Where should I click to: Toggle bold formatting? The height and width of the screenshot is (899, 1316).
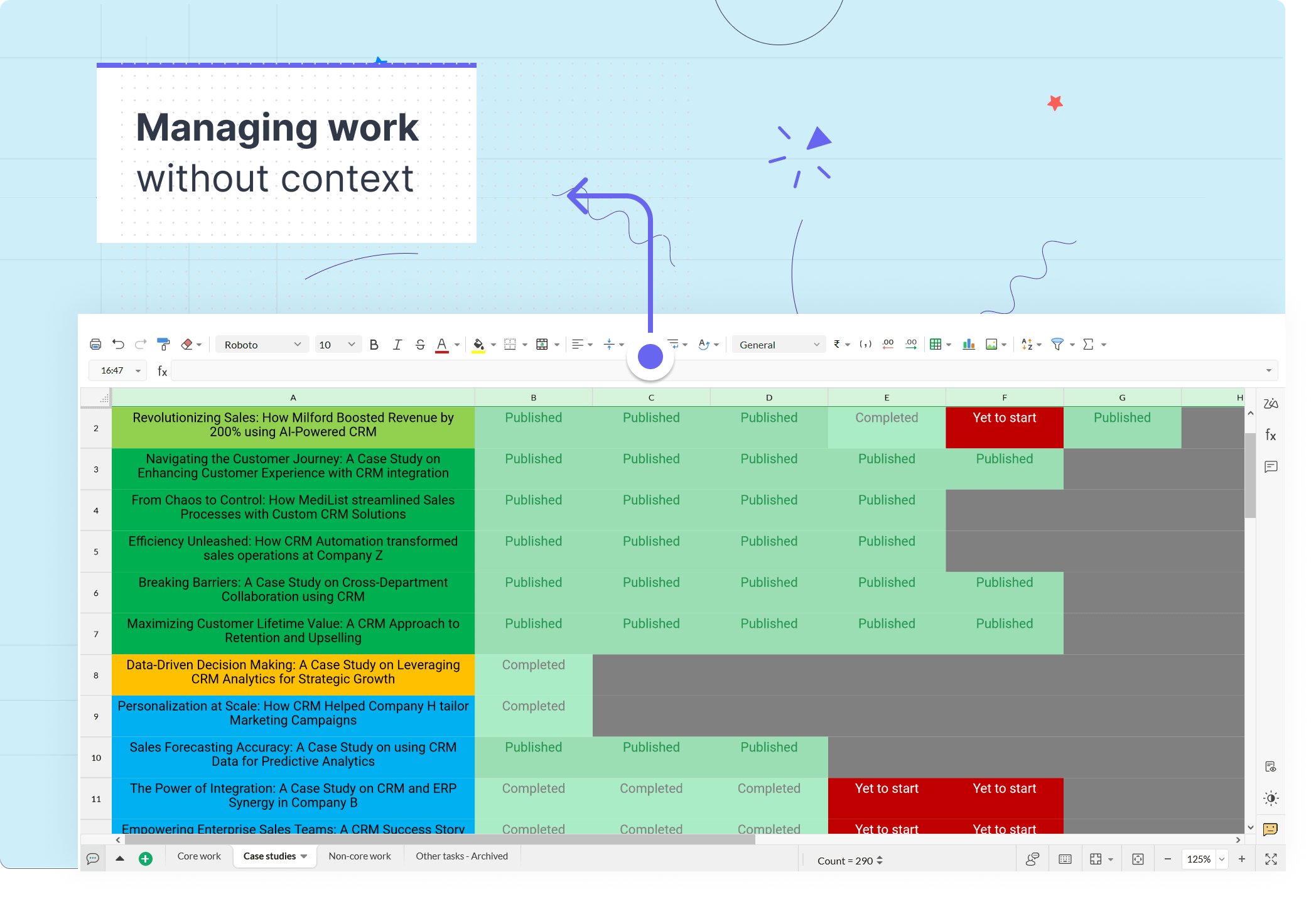pyautogui.click(x=374, y=344)
